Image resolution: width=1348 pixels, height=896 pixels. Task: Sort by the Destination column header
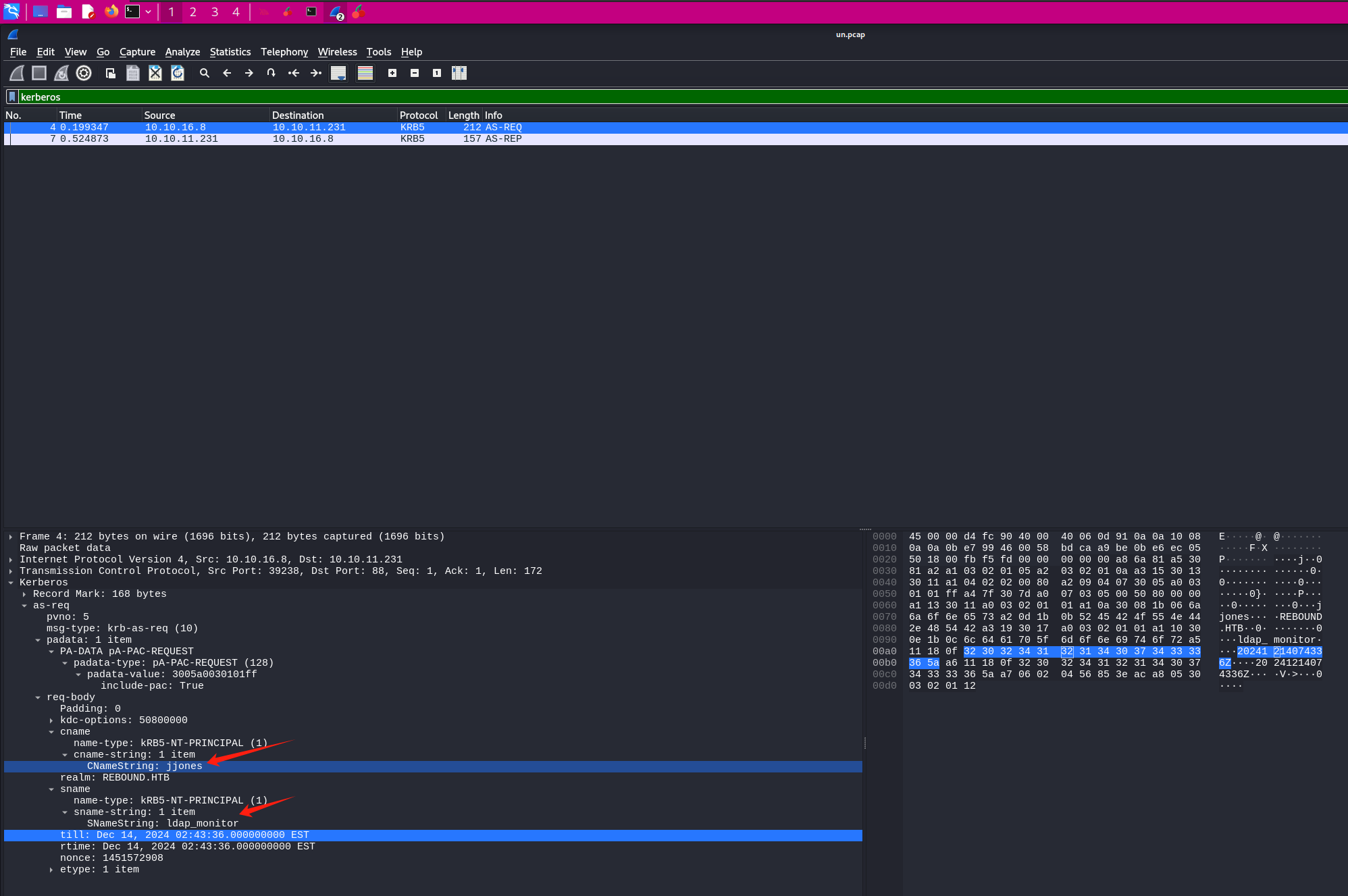point(333,115)
